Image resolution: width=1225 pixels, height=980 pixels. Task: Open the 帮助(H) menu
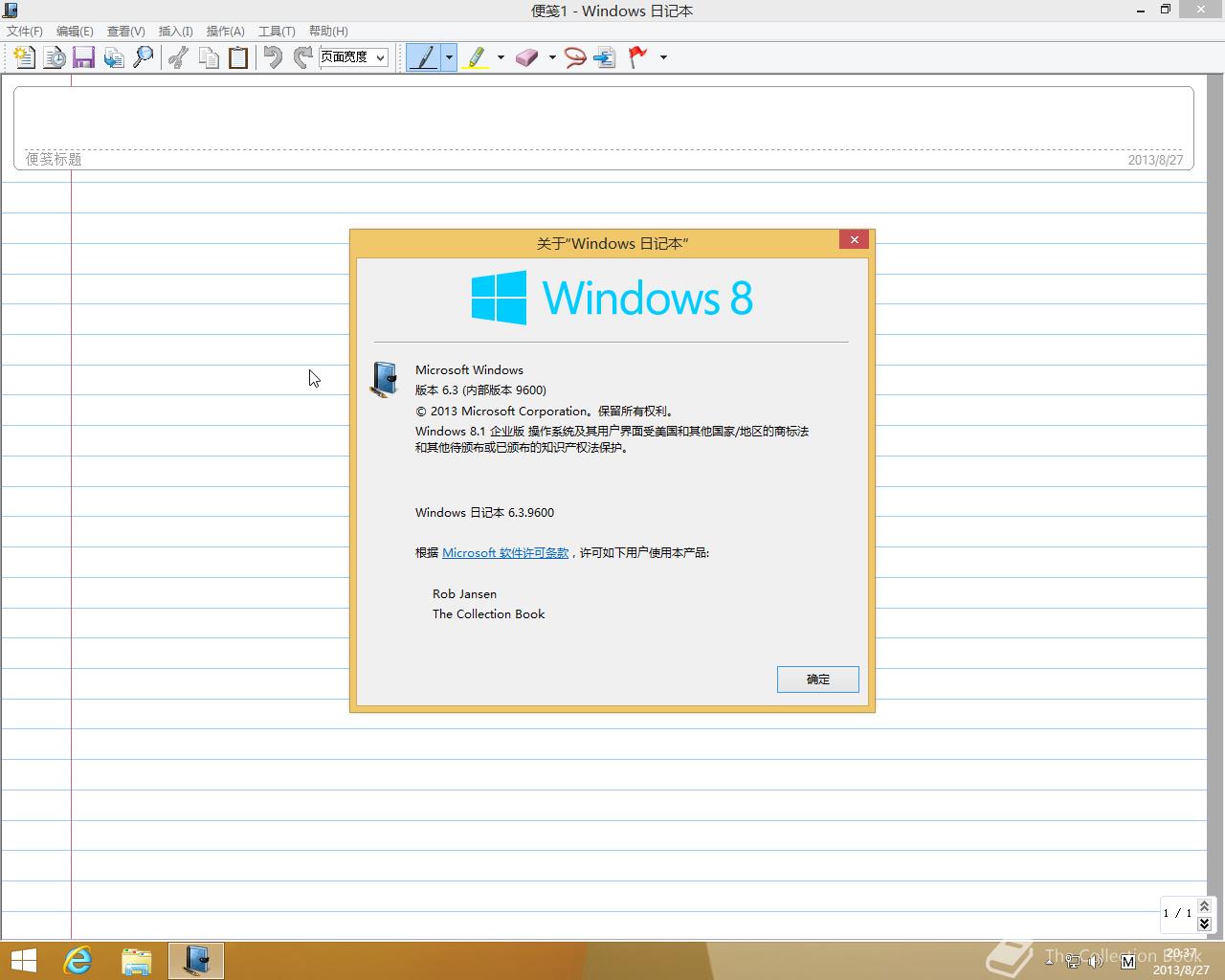[328, 32]
